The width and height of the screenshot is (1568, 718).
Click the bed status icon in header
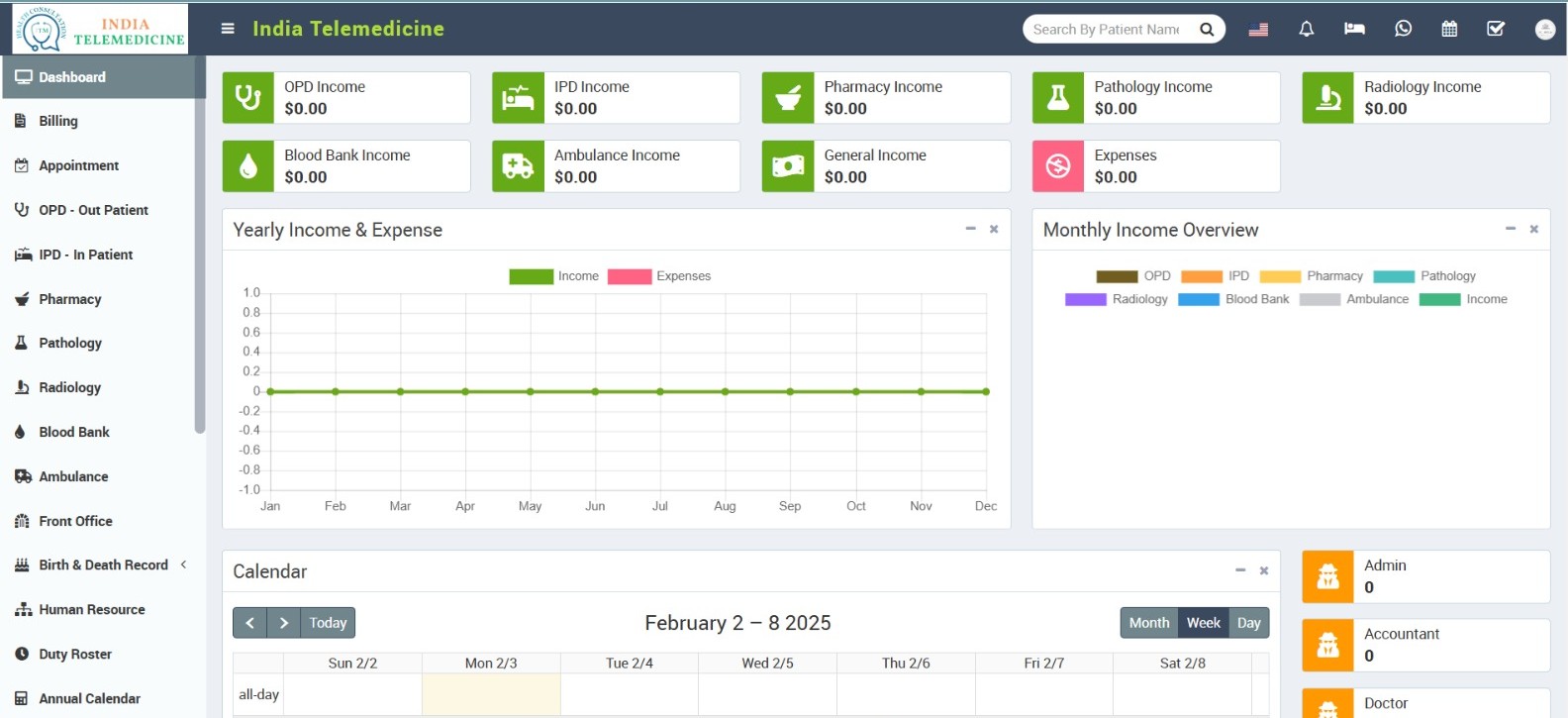point(1354,29)
